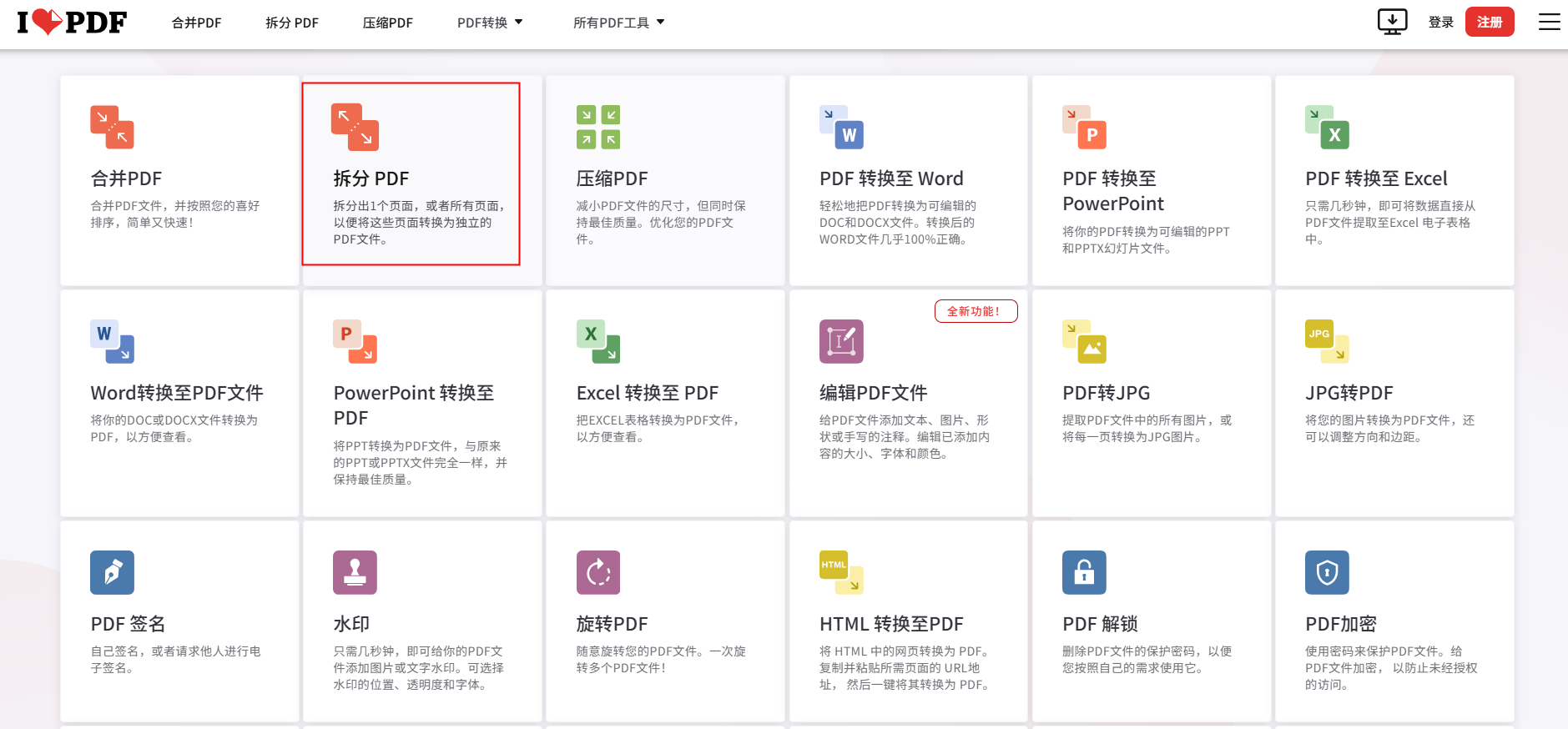The image size is (1568, 729).
Task: Open the PDF 转换至 Word card title
Action: 891,178
